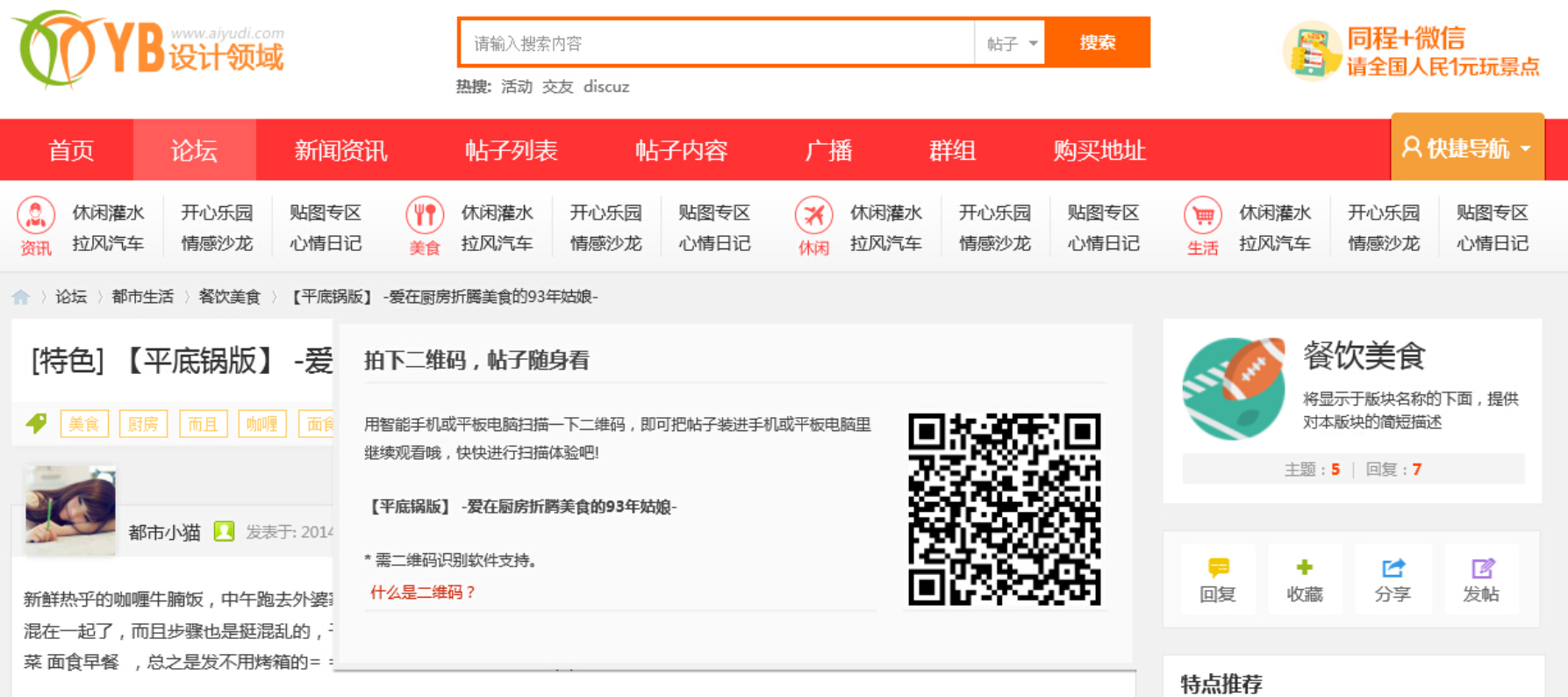The height and width of the screenshot is (697, 1568).
Task: Click the 而且 post tag
Action: [x=203, y=424]
